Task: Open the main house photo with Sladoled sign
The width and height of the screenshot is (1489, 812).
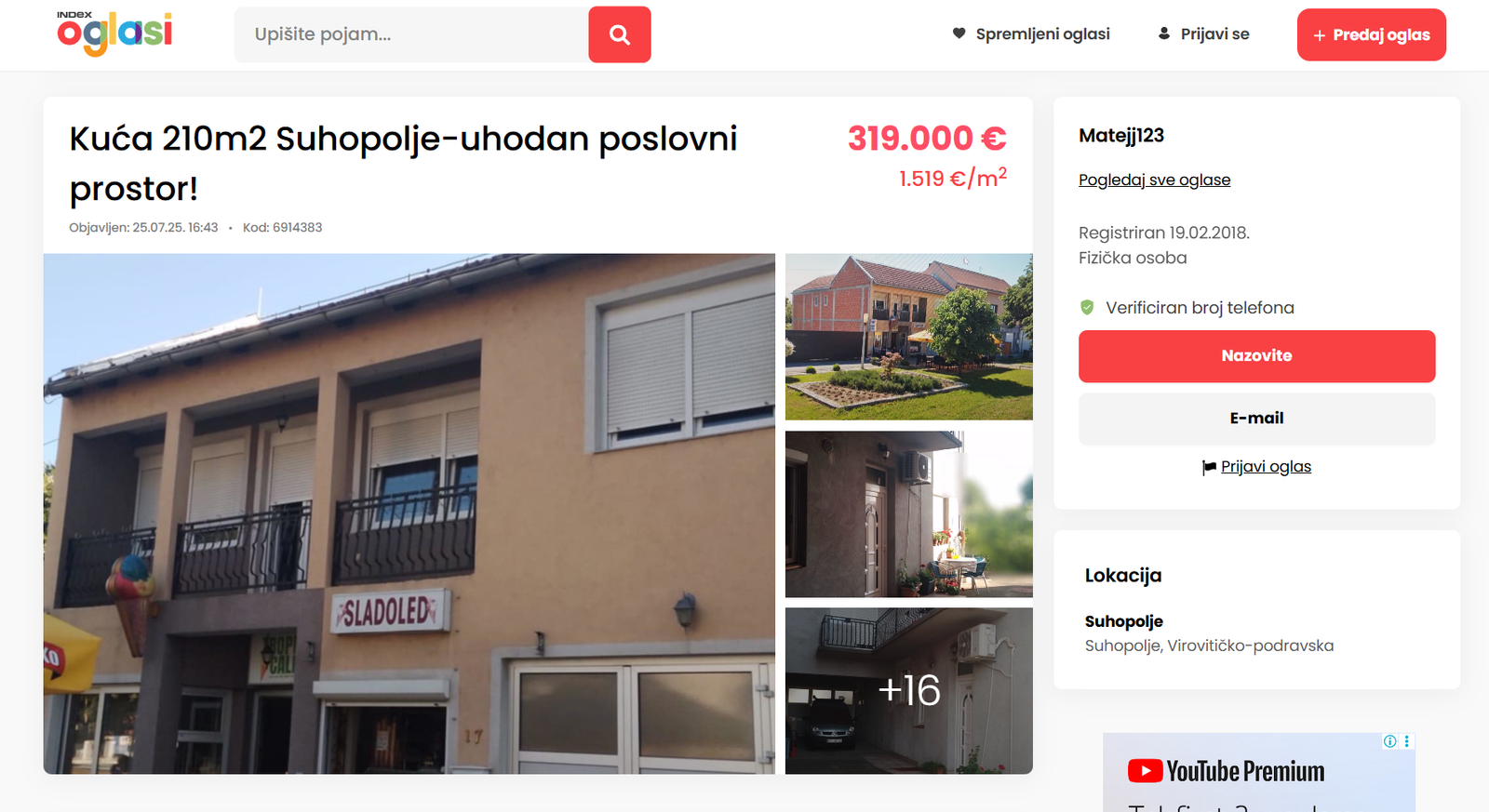Action: (x=409, y=513)
